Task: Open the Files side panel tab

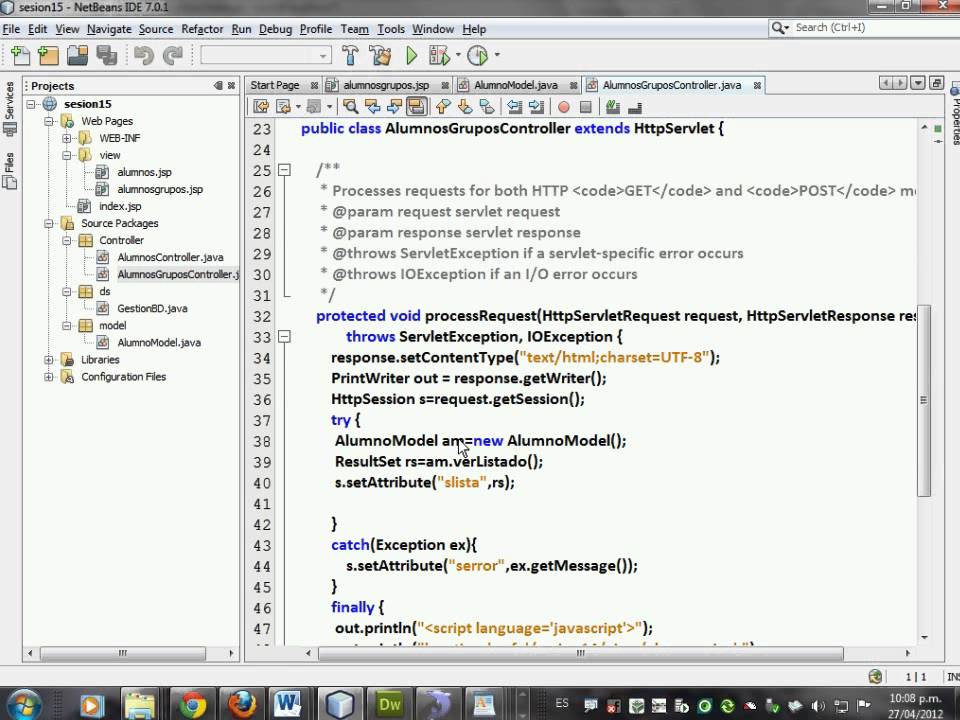Action: 9,171
